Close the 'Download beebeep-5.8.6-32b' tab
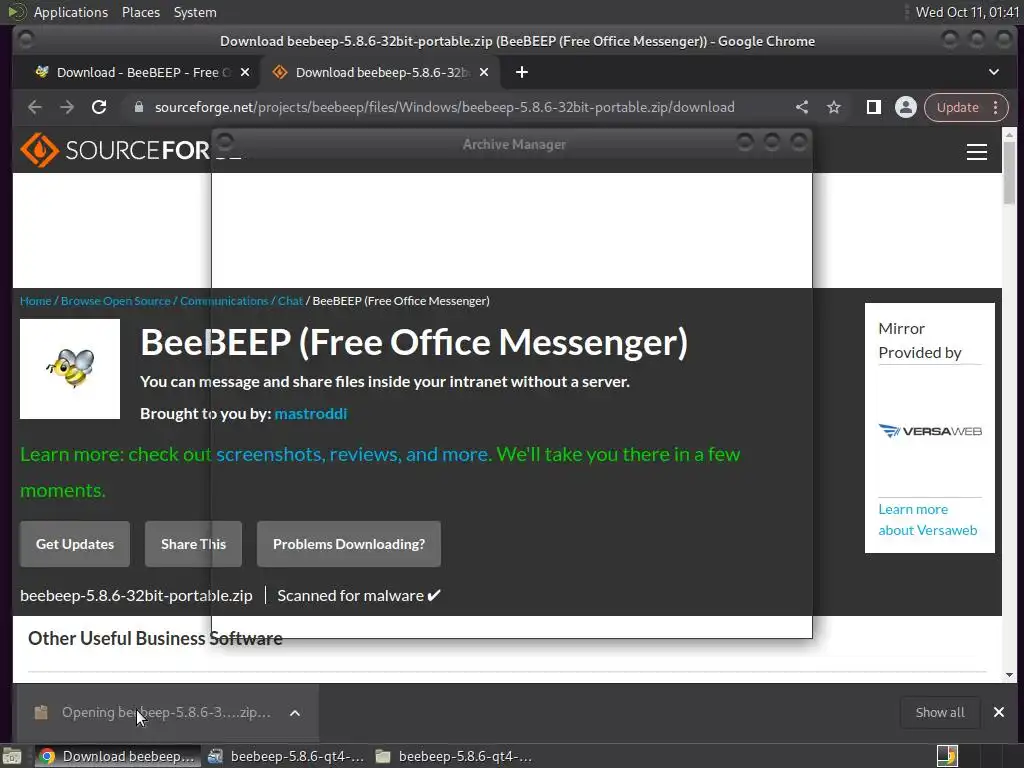1024x768 pixels. [x=484, y=72]
